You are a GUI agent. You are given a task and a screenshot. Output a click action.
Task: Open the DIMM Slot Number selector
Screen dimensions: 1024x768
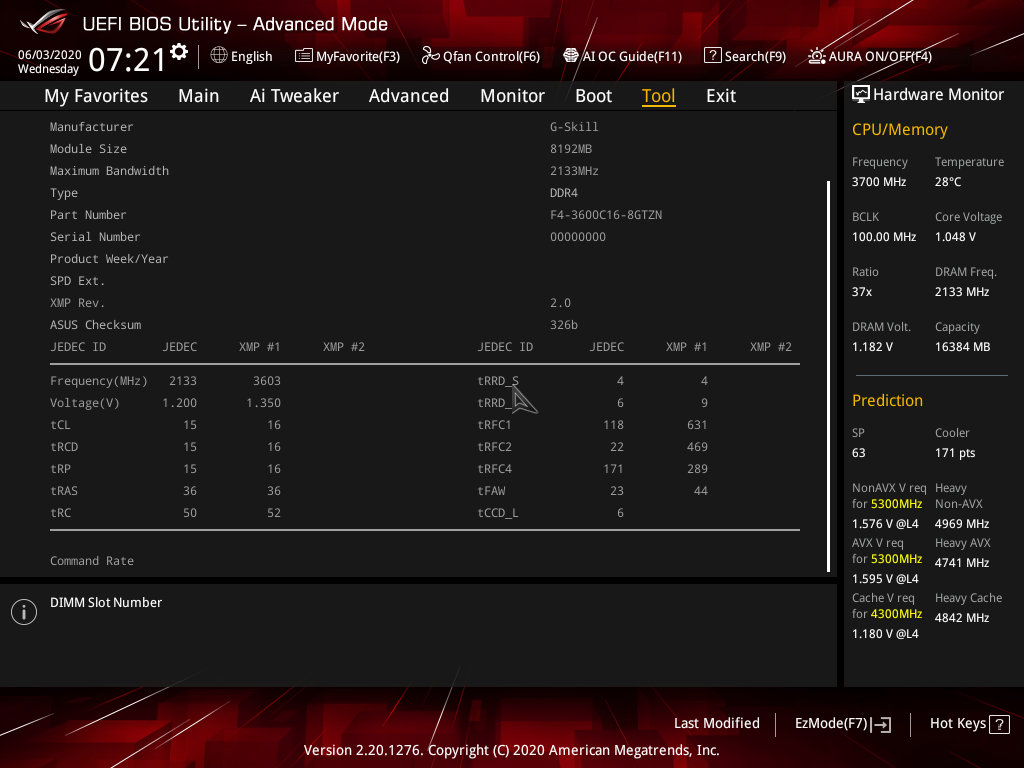coord(105,602)
